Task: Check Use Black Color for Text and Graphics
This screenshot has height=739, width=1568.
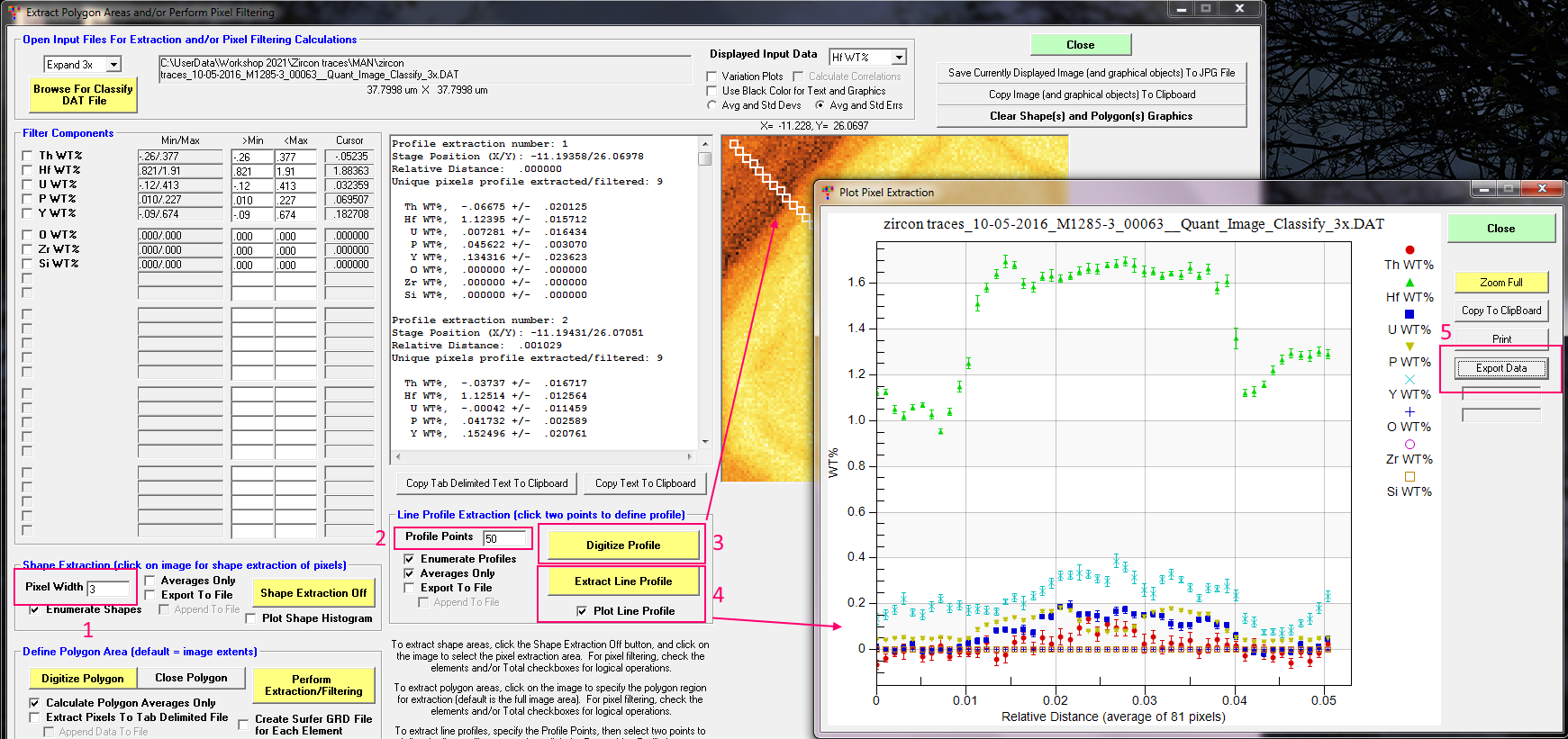Action: [711, 91]
